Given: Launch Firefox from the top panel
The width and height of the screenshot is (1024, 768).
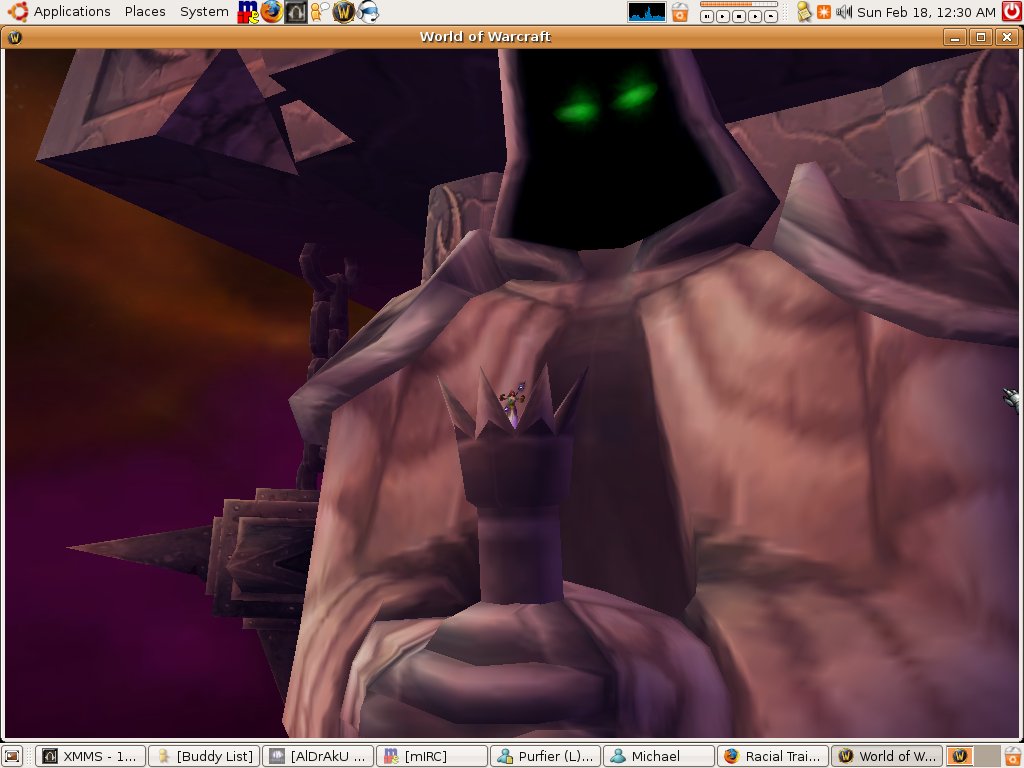Looking at the screenshot, I should [272, 12].
